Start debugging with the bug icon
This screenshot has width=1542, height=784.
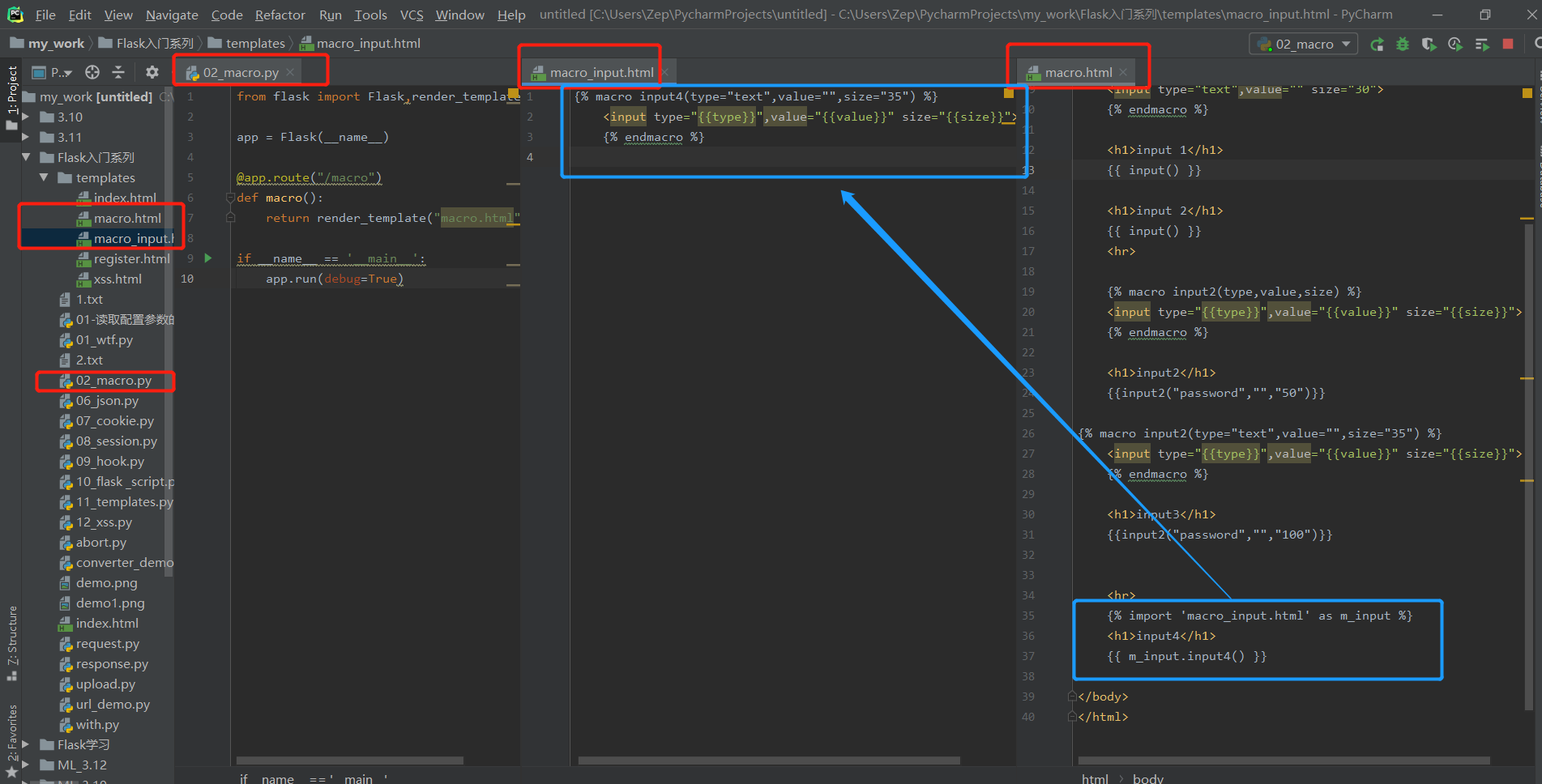tap(1403, 45)
